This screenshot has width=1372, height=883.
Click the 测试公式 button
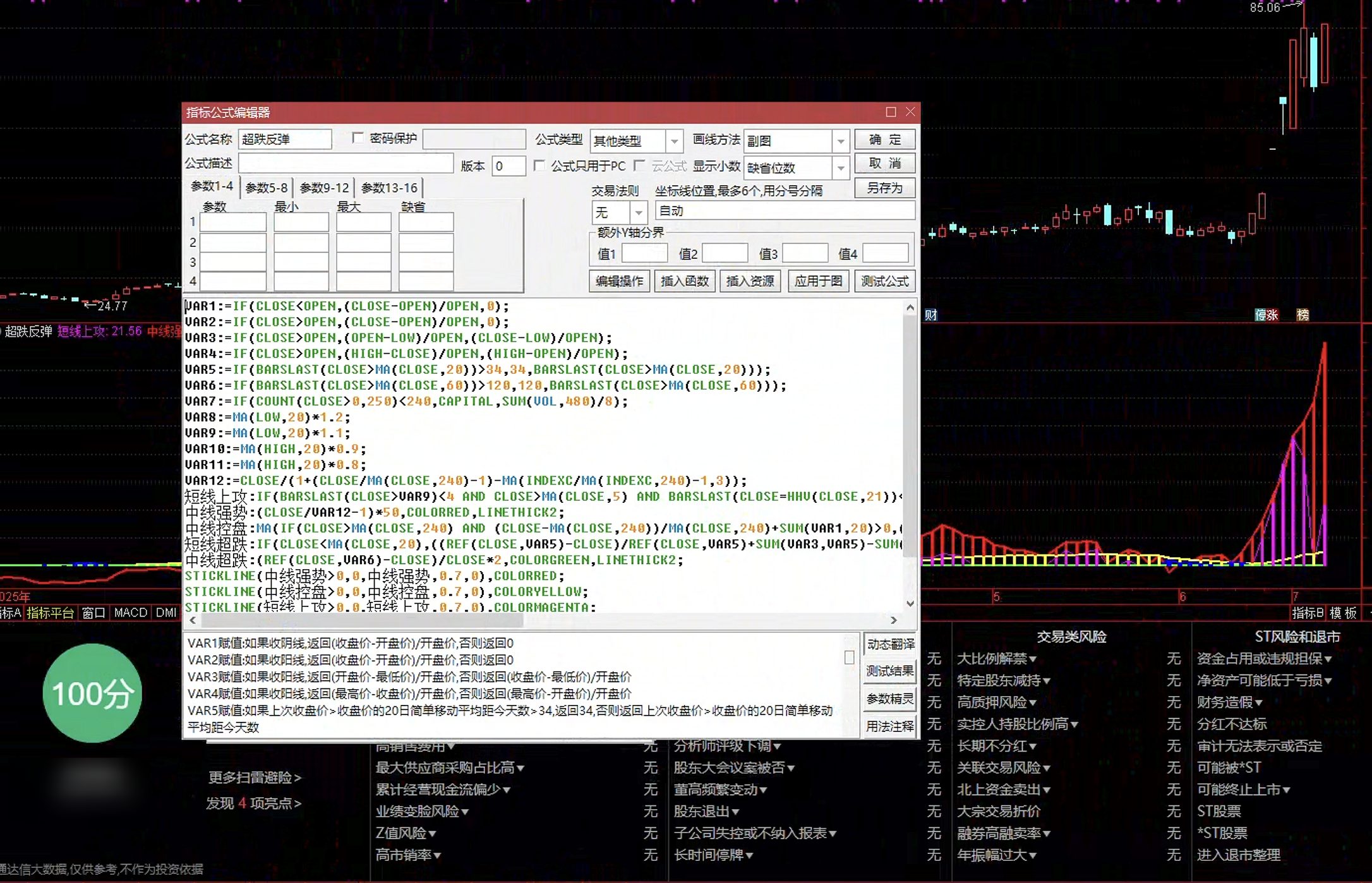pyautogui.click(x=884, y=281)
